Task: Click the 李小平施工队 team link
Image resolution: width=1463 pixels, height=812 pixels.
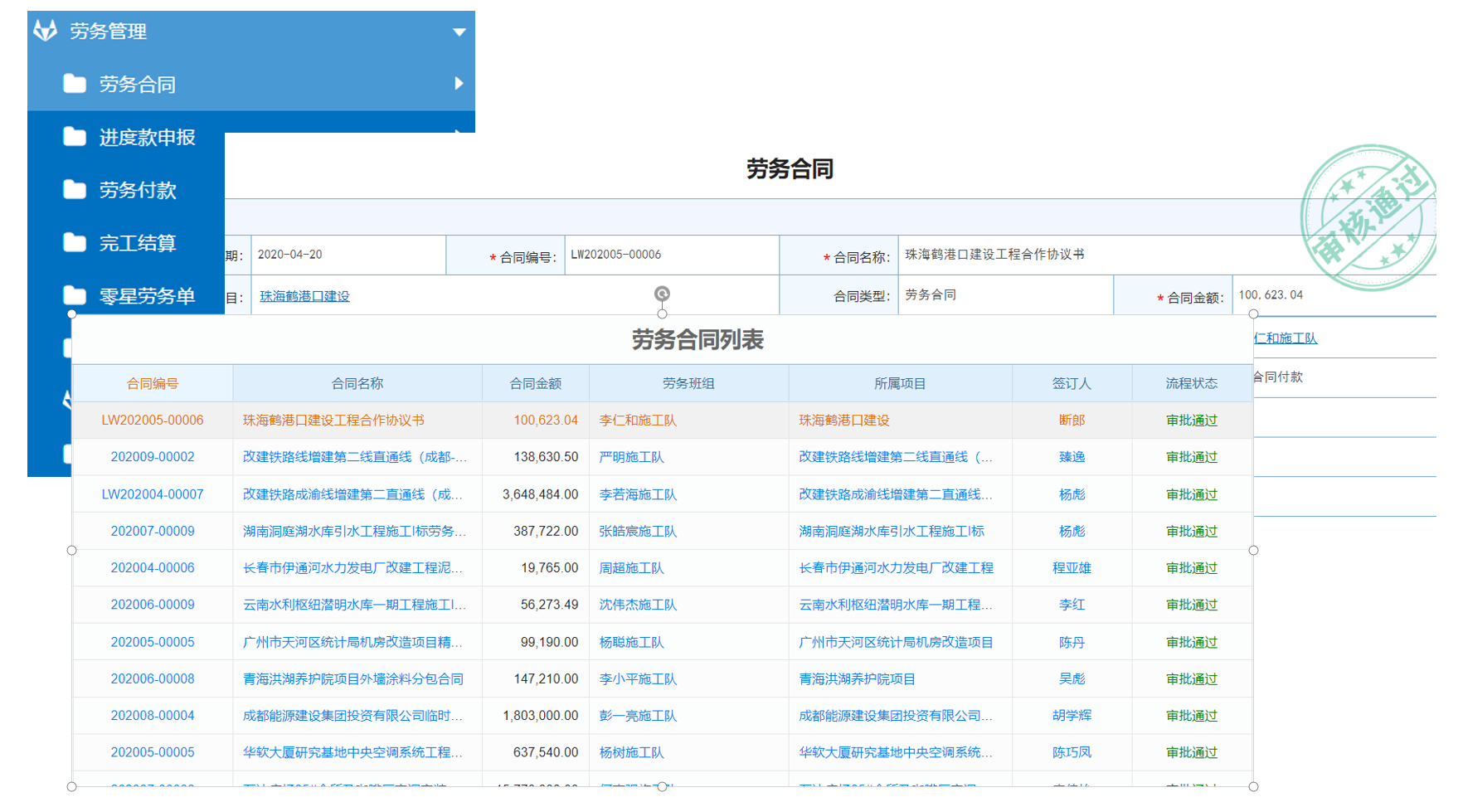Action: [638, 678]
